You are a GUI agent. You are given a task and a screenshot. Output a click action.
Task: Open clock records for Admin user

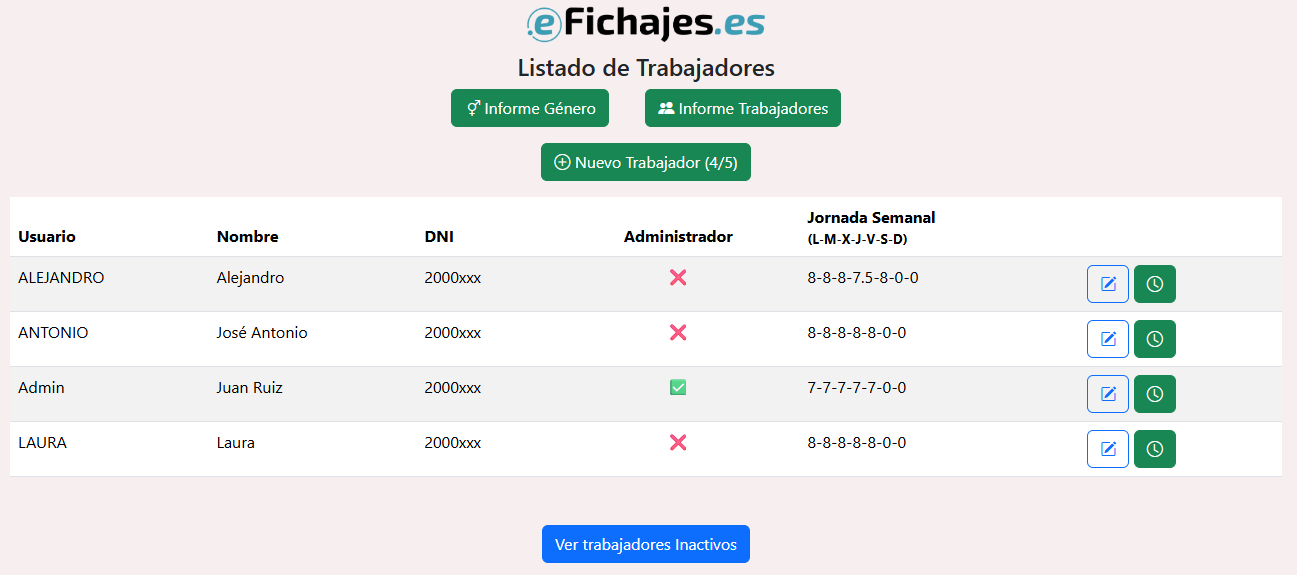point(1154,394)
